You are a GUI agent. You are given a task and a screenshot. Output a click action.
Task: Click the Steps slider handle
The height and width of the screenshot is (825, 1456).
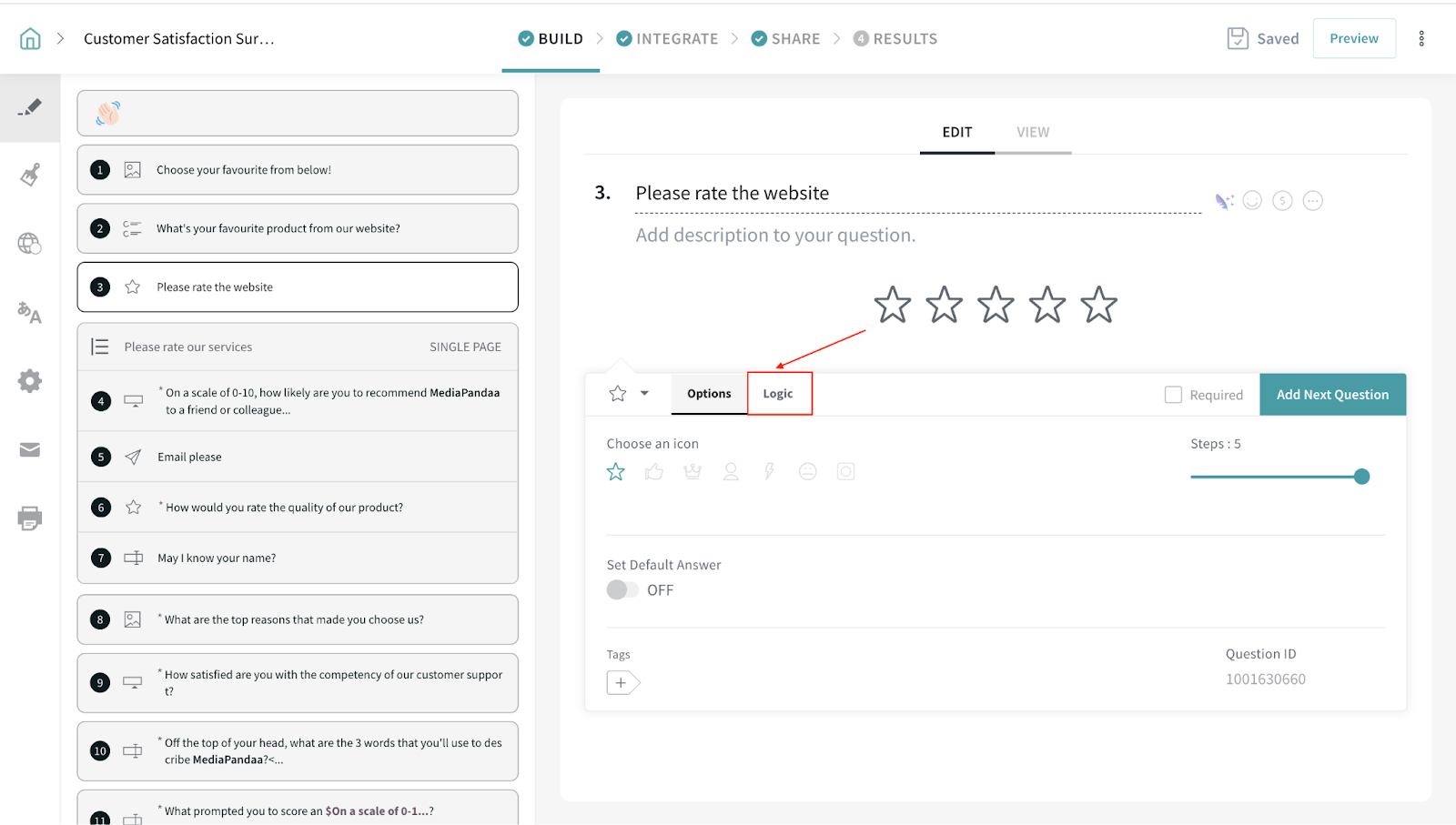1361,477
